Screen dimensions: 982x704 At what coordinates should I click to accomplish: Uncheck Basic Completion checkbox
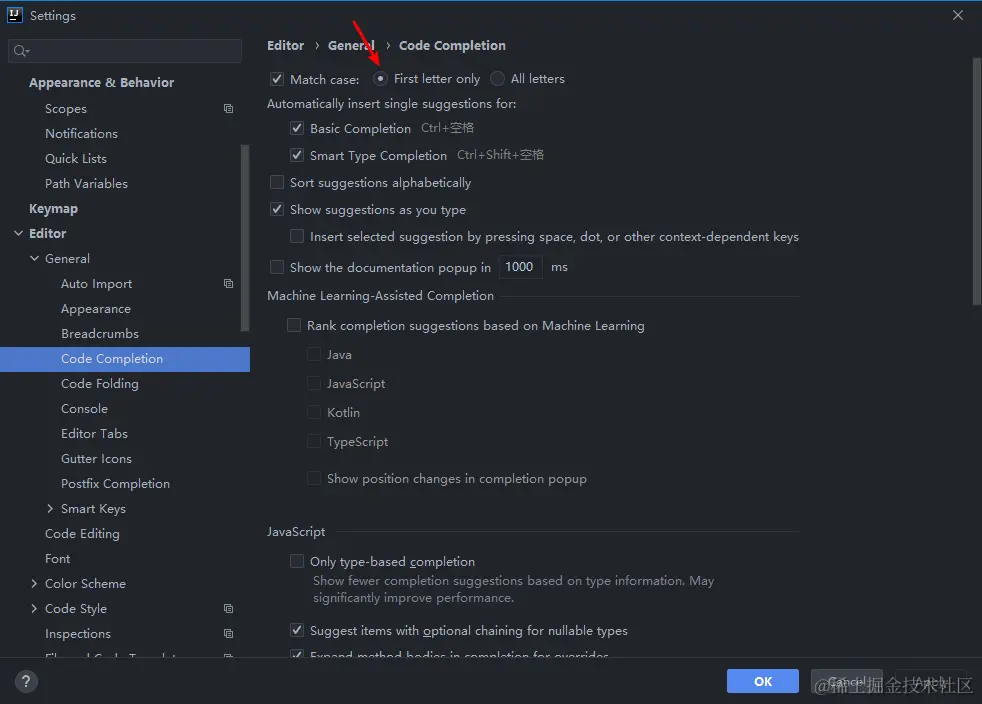(x=297, y=128)
